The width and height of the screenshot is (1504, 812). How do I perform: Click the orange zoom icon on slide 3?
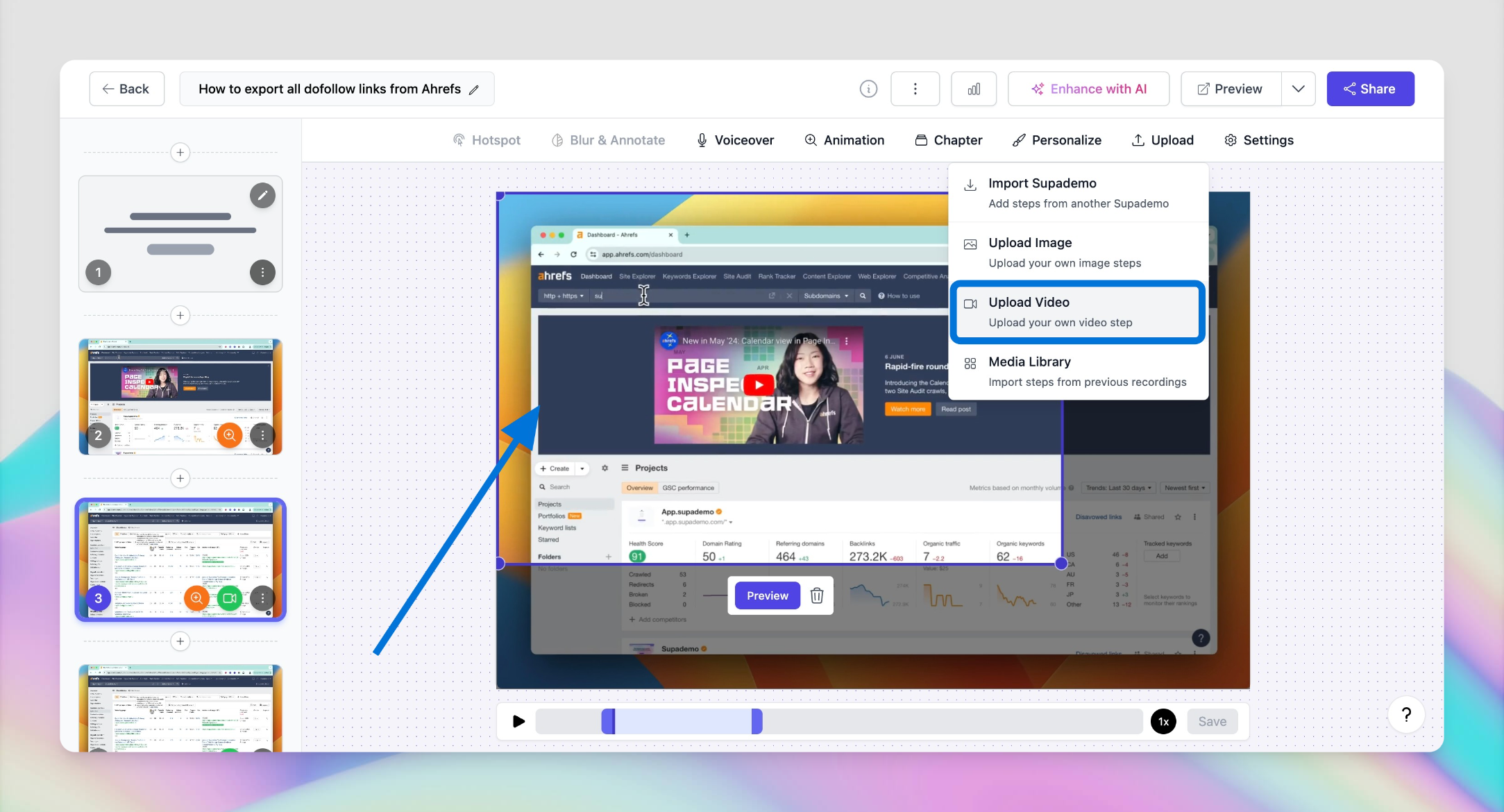pyautogui.click(x=197, y=598)
